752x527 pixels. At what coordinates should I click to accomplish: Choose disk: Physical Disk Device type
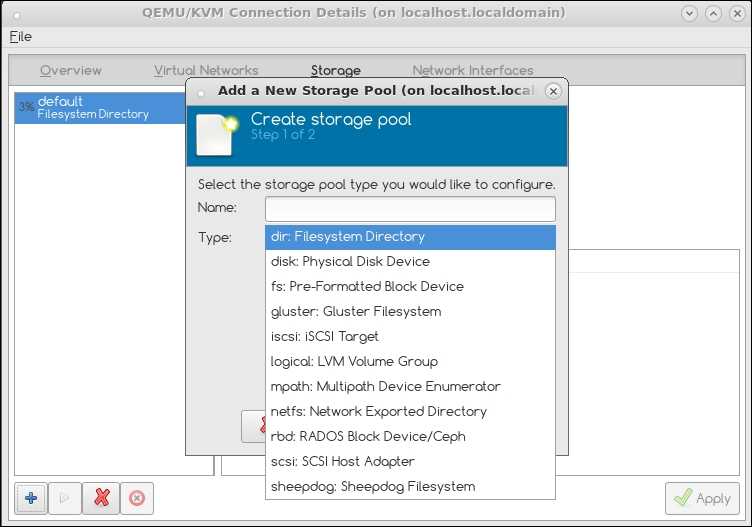[x=410, y=262]
